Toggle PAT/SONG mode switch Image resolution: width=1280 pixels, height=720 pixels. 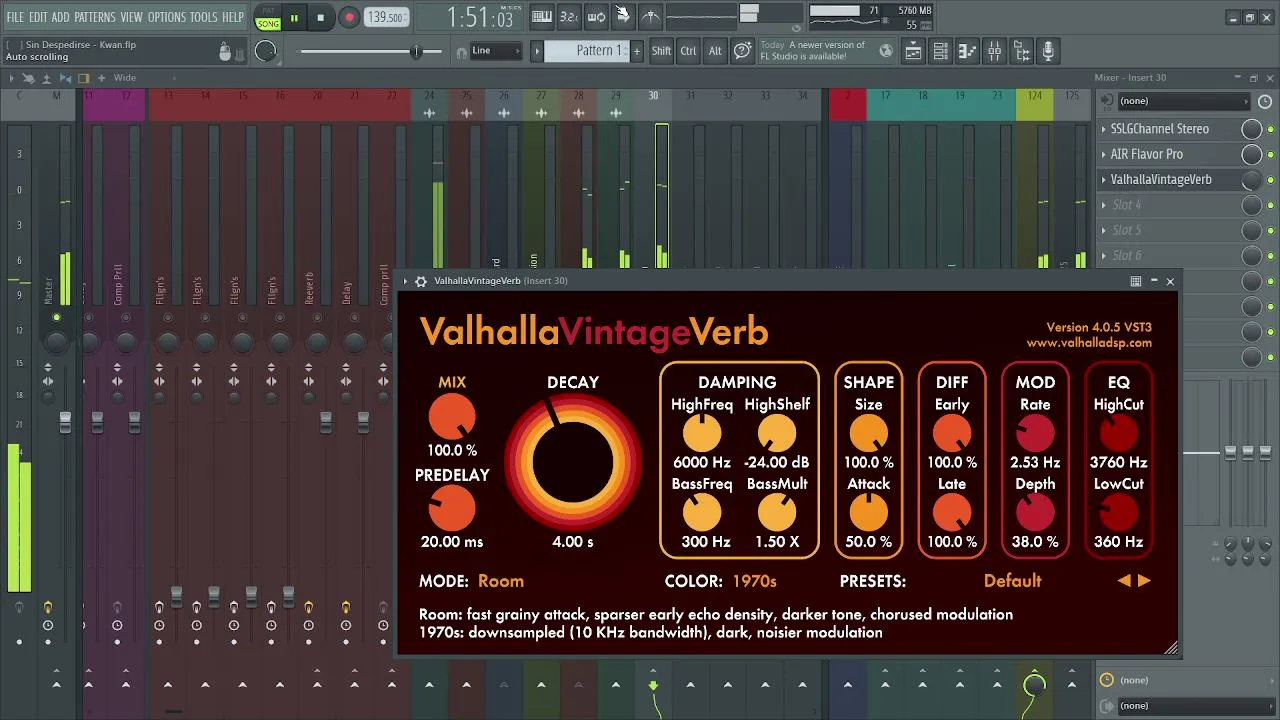pos(268,17)
